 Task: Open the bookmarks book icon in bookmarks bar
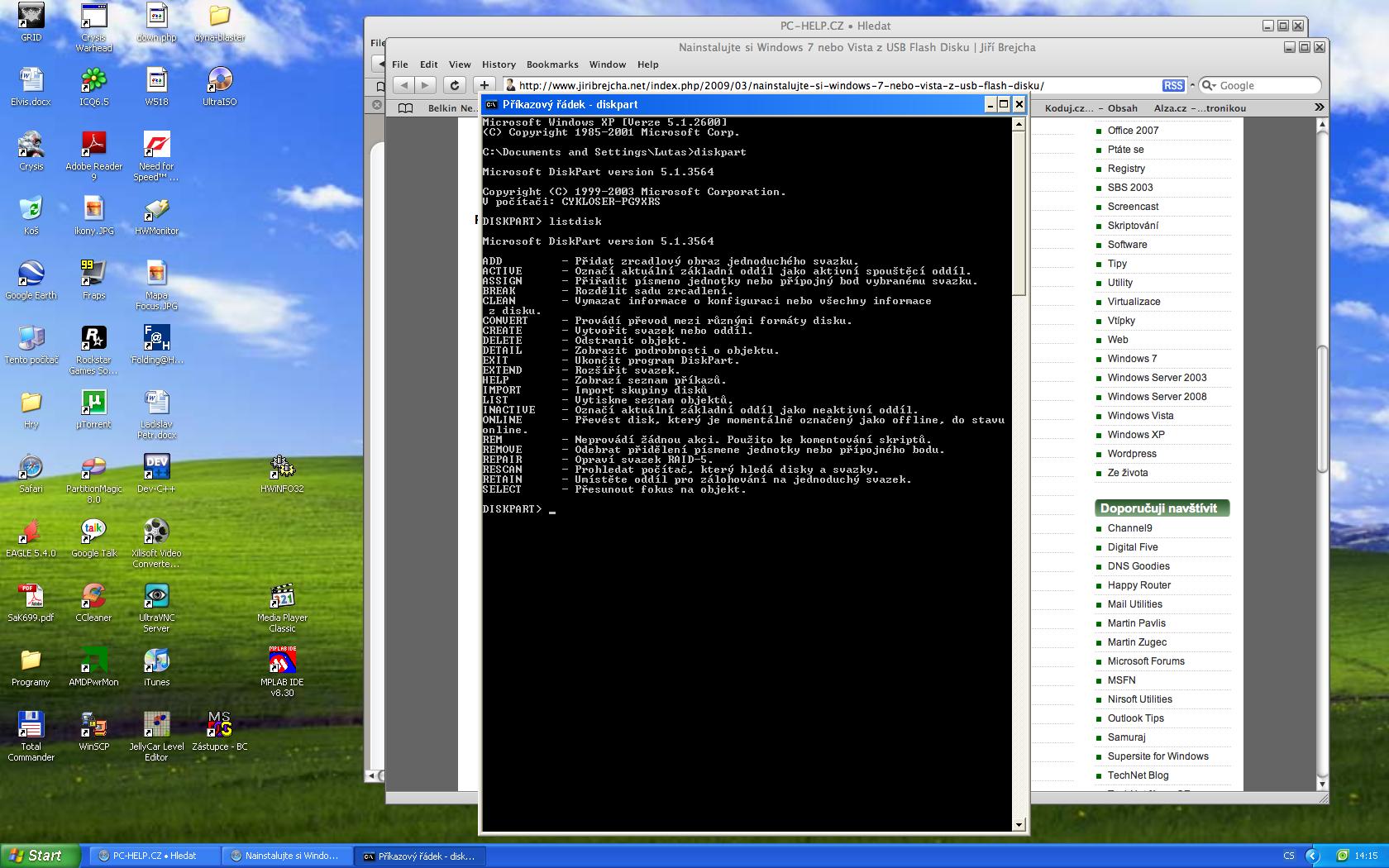pyautogui.click(x=405, y=108)
